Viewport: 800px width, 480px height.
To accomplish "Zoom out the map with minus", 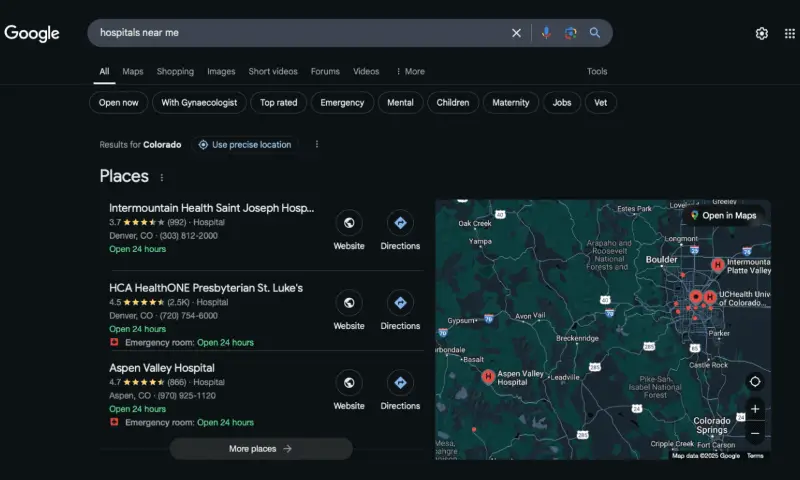I will tap(755, 434).
